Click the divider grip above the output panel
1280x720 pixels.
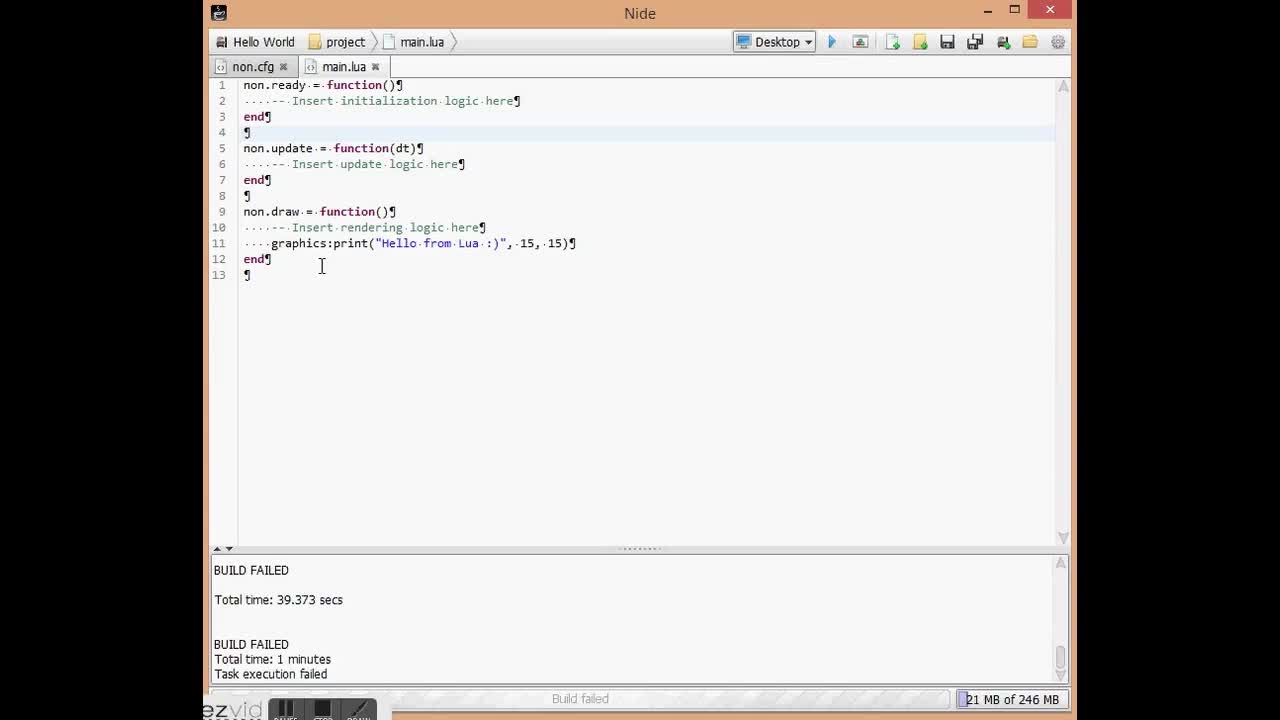pos(640,548)
